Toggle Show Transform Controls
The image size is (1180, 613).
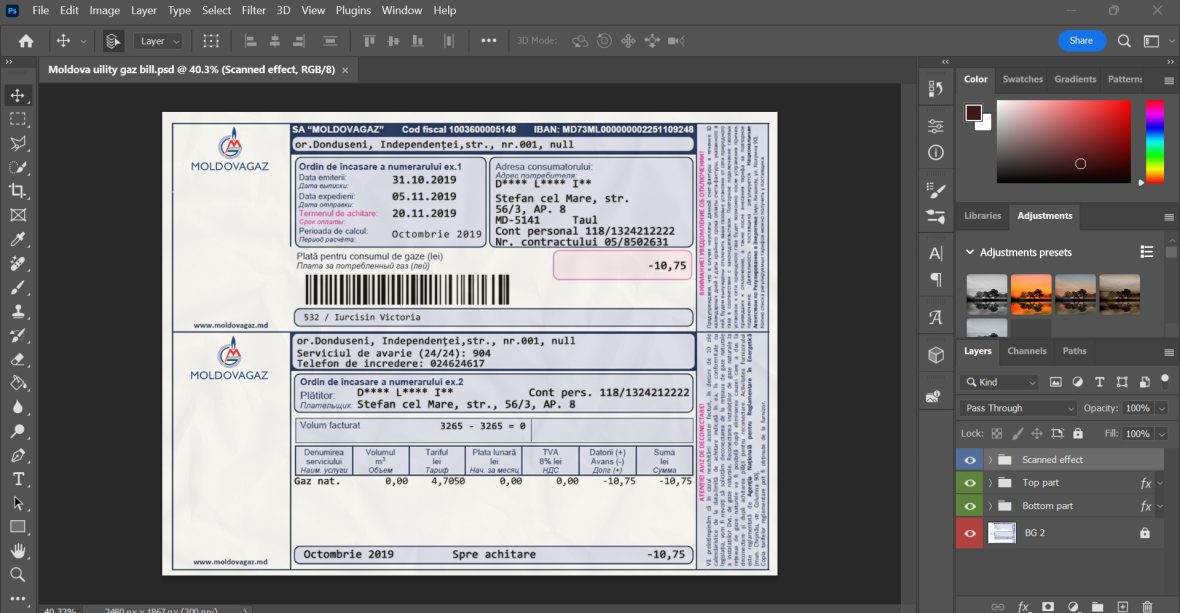pos(211,41)
